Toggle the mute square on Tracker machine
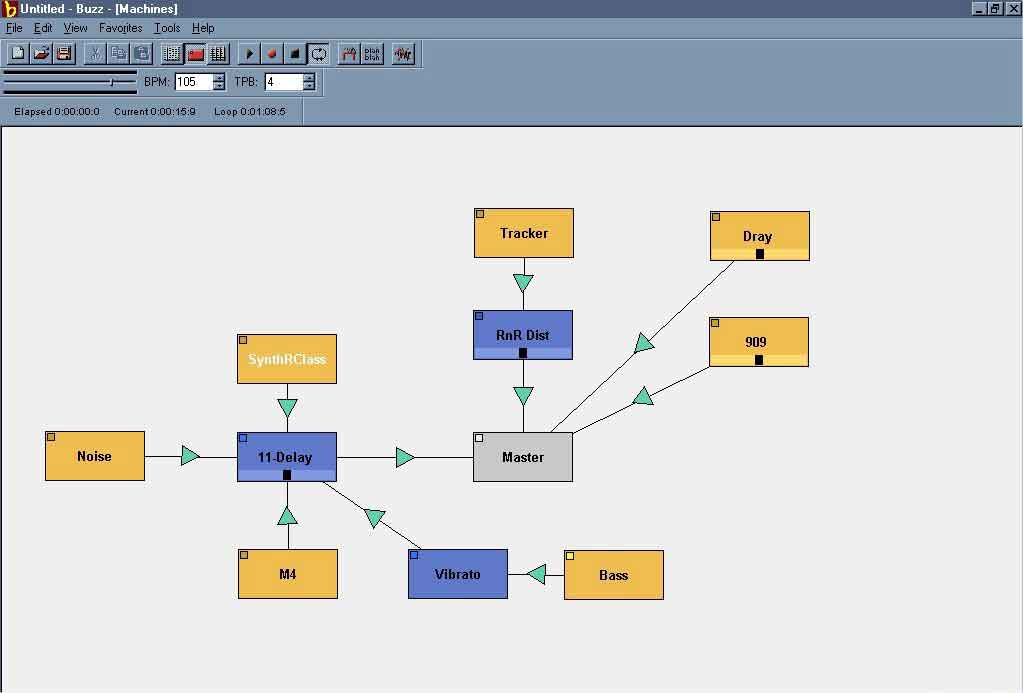 click(480, 214)
